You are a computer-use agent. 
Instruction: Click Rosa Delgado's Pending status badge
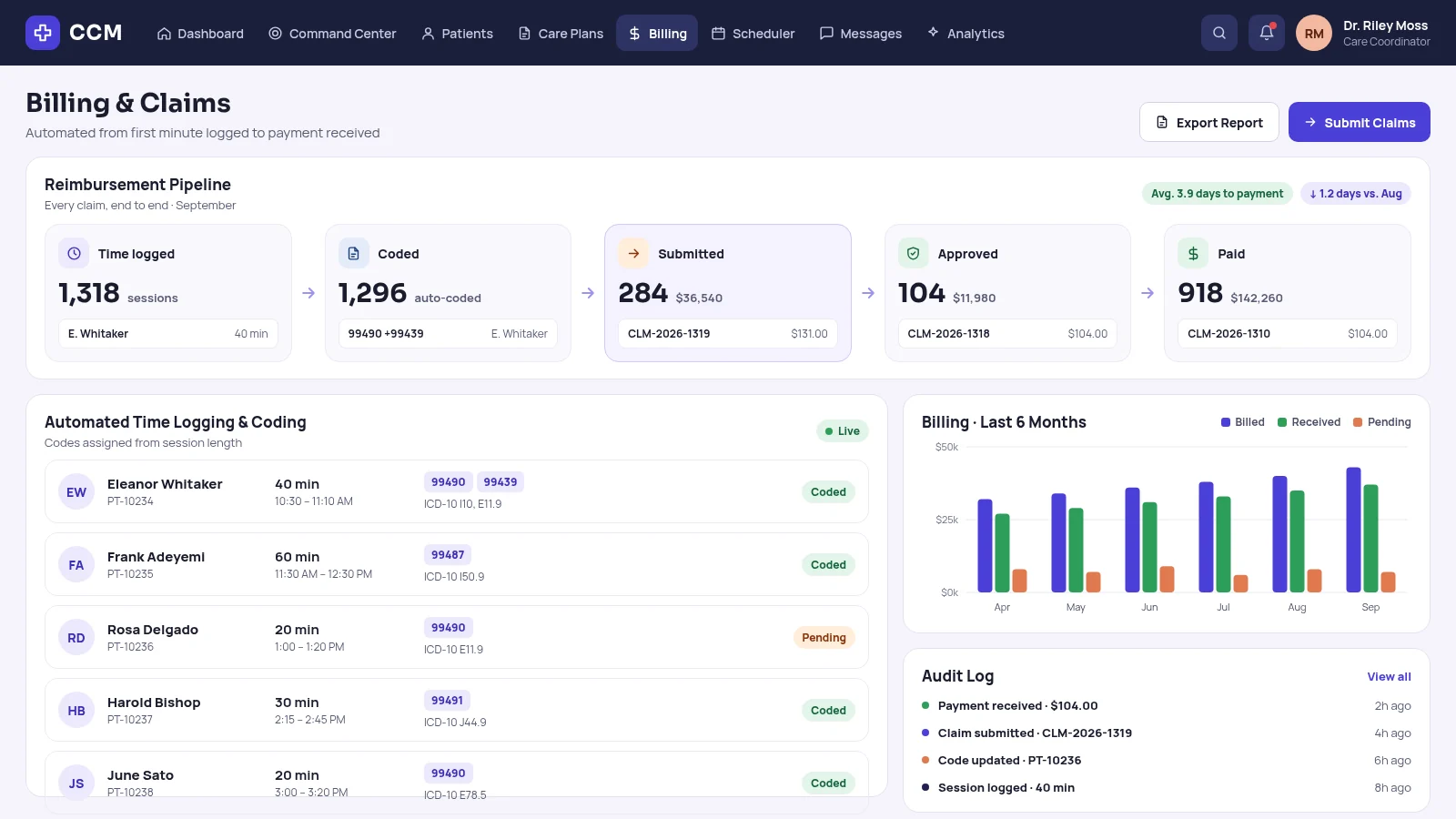(x=824, y=638)
